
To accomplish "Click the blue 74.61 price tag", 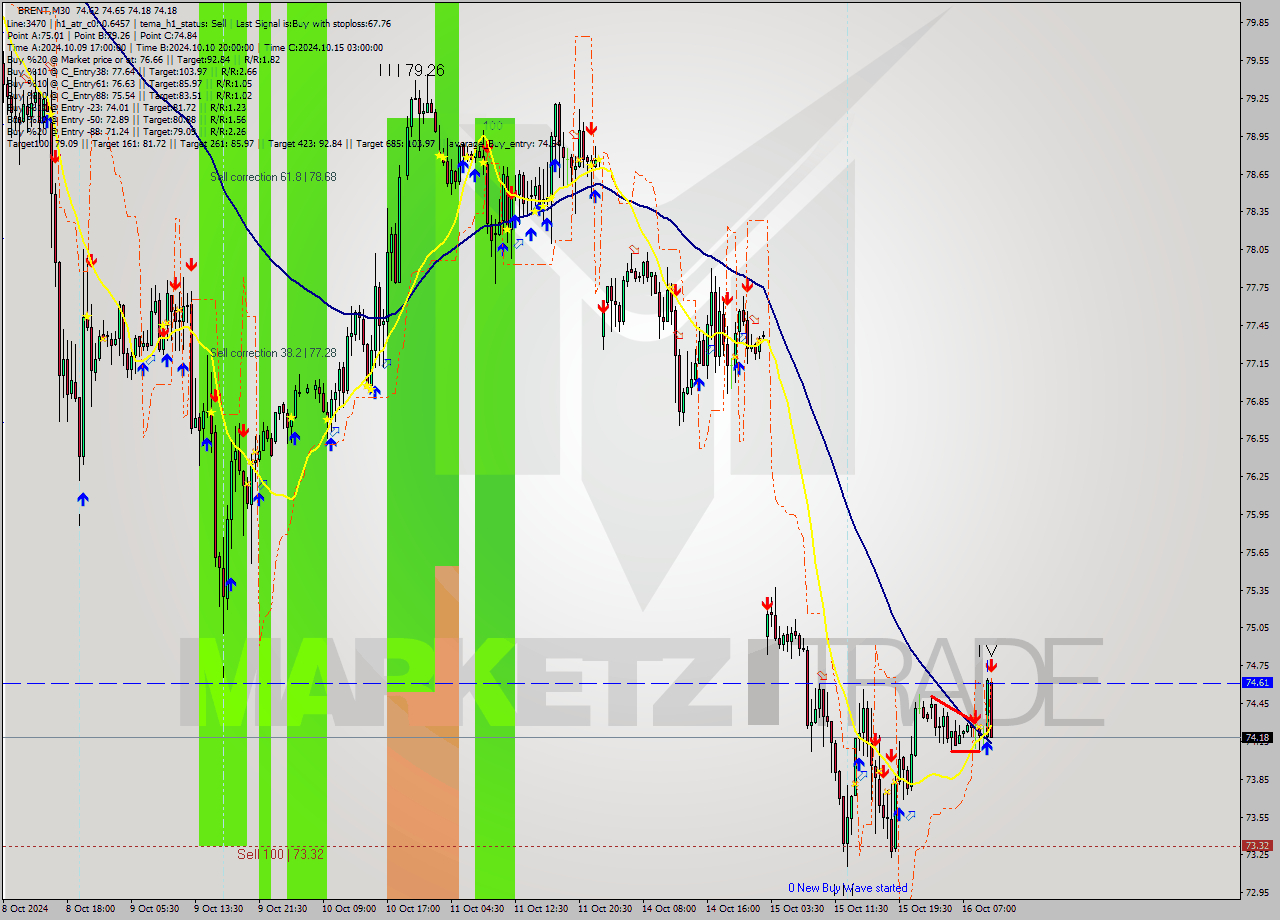I will pyautogui.click(x=1257, y=682).
